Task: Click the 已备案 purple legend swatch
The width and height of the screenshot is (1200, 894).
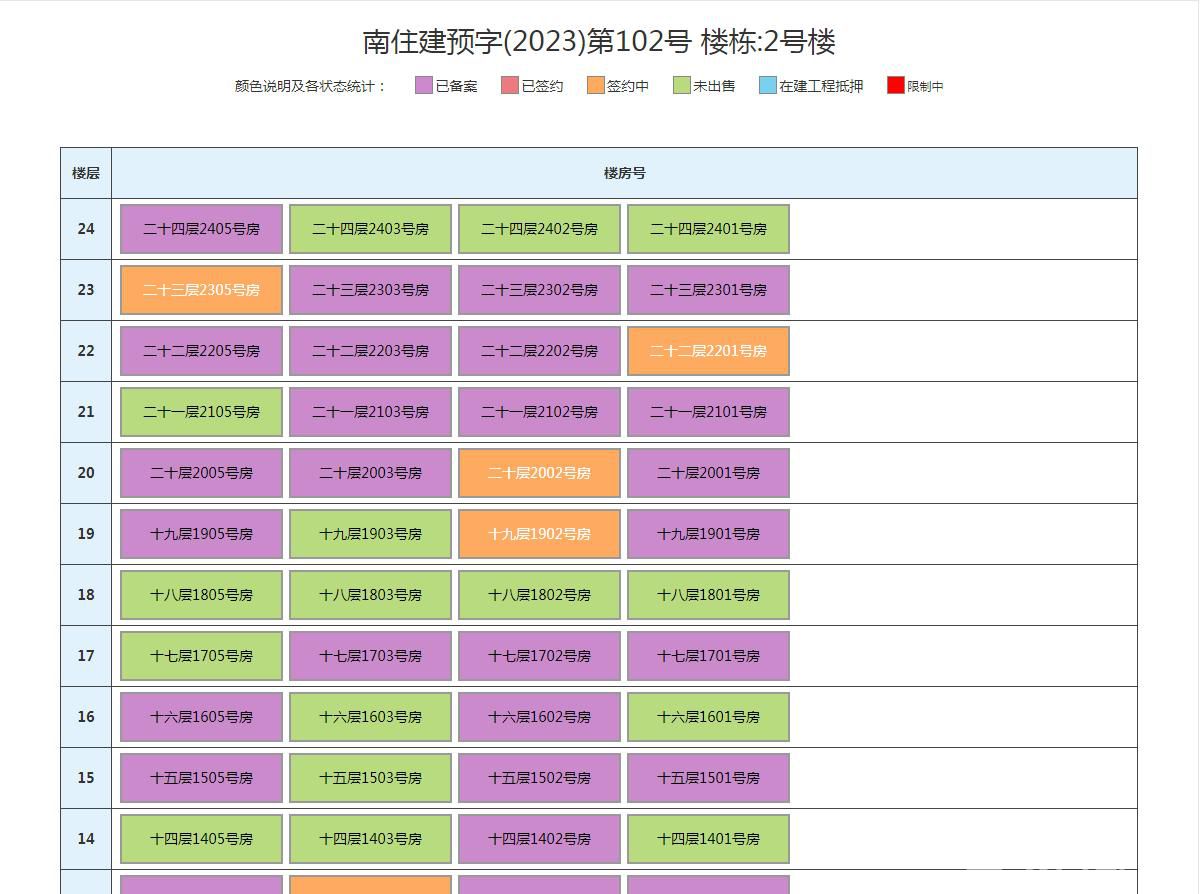Action: (x=424, y=86)
